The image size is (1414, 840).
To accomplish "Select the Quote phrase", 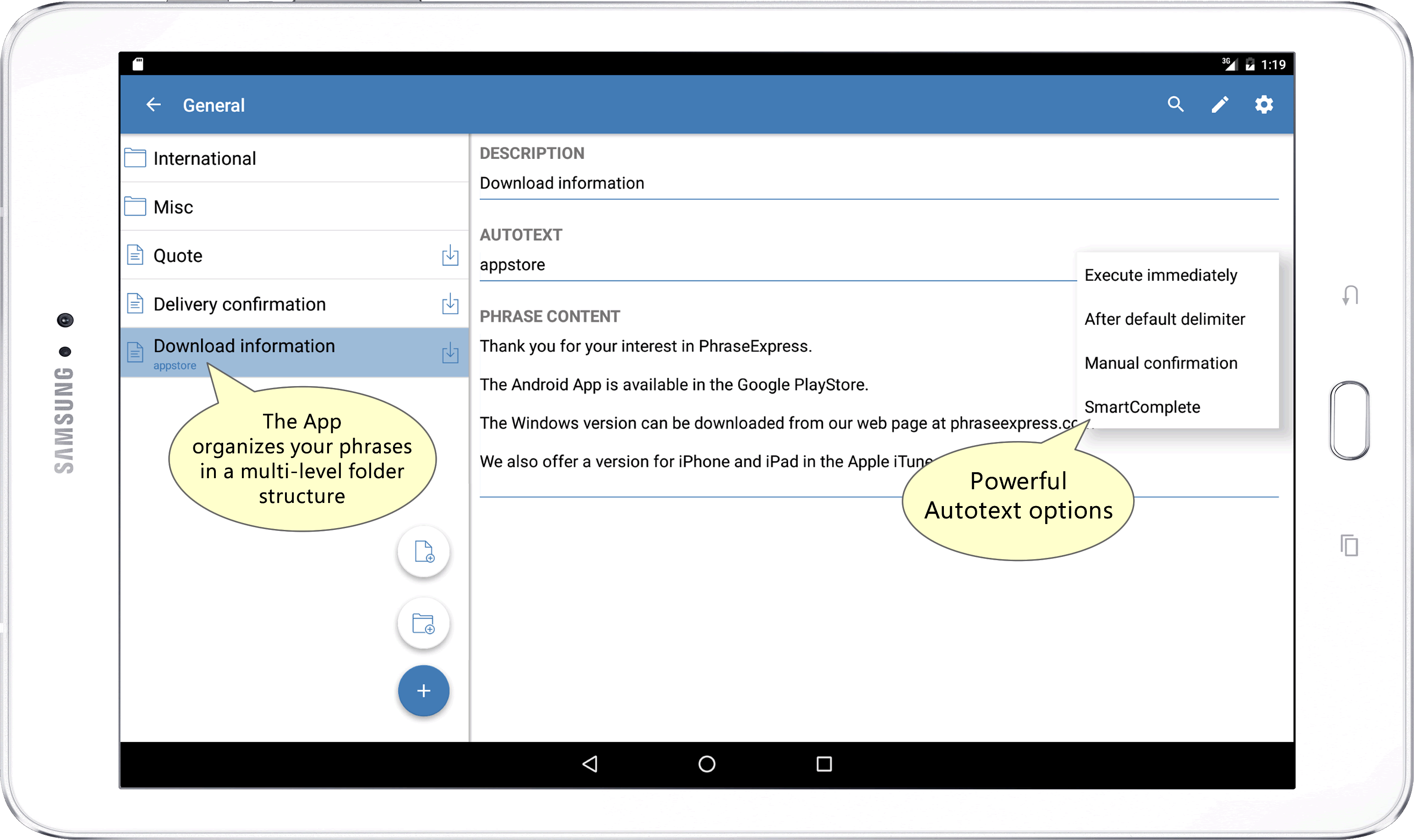I will tap(295, 255).
